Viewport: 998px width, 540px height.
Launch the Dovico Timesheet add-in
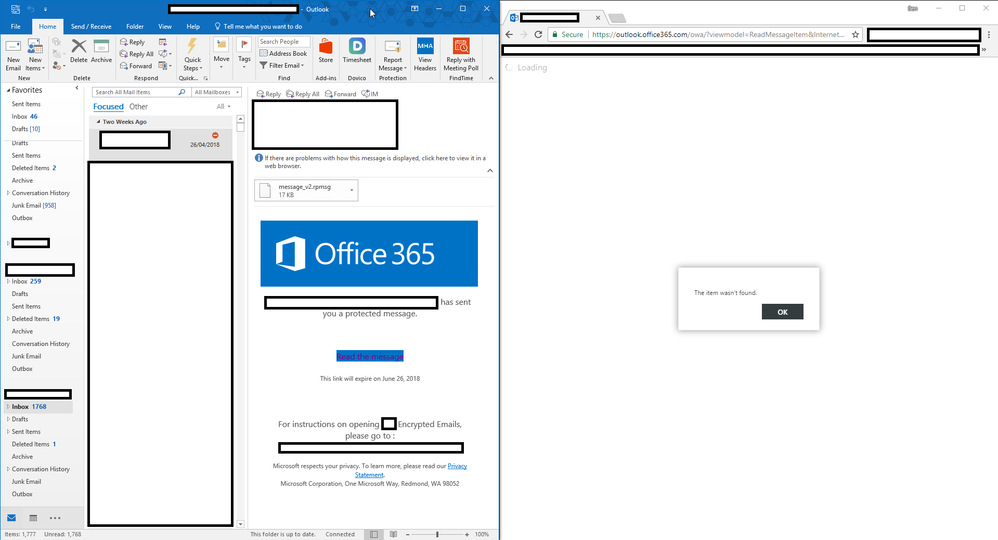tap(356, 51)
